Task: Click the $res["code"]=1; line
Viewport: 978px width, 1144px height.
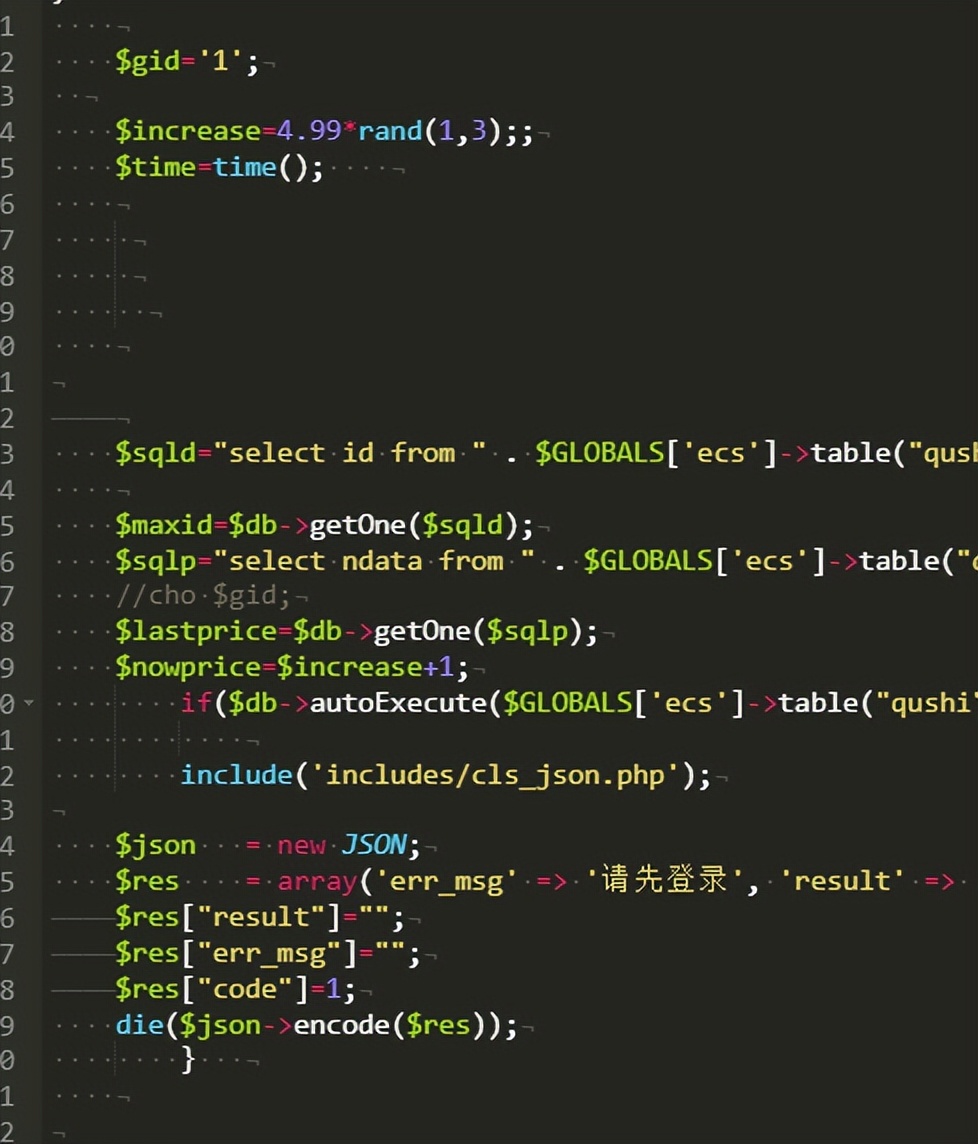Action: point(235,989)
